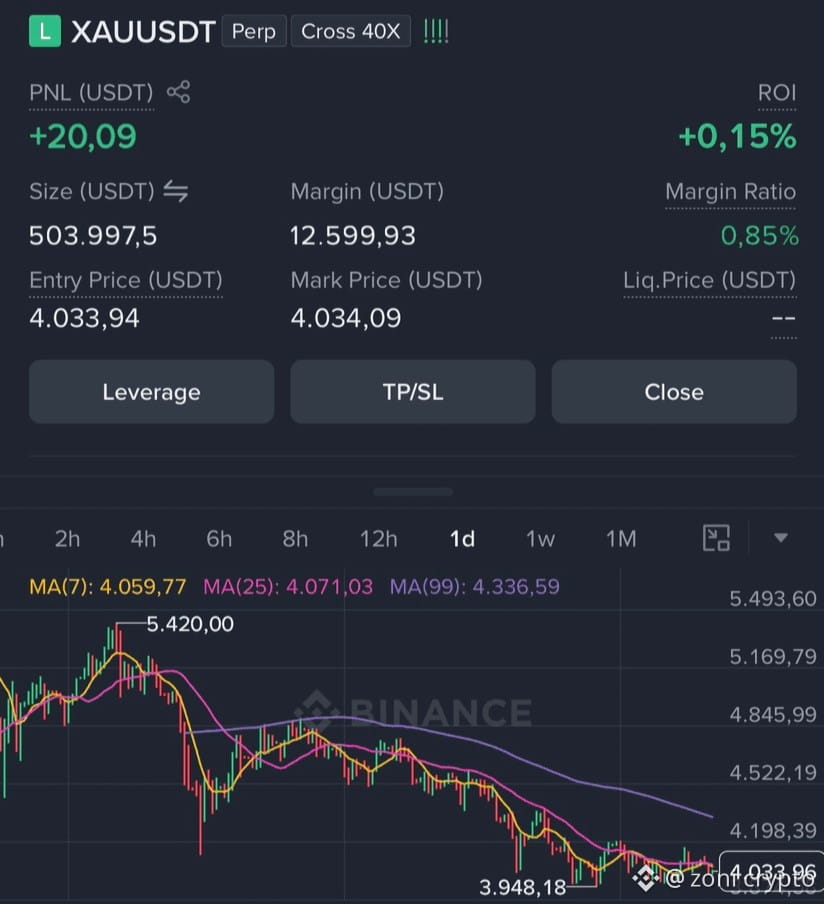
Task: Tap the Mark Price (USDT) label
Action: pos(386,281)
